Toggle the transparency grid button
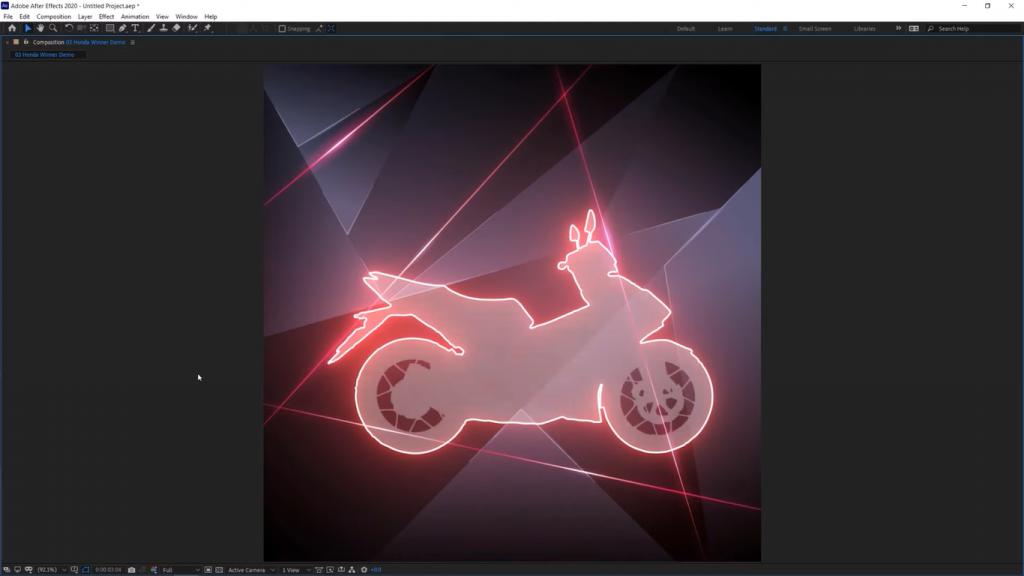 coord(219,570)
